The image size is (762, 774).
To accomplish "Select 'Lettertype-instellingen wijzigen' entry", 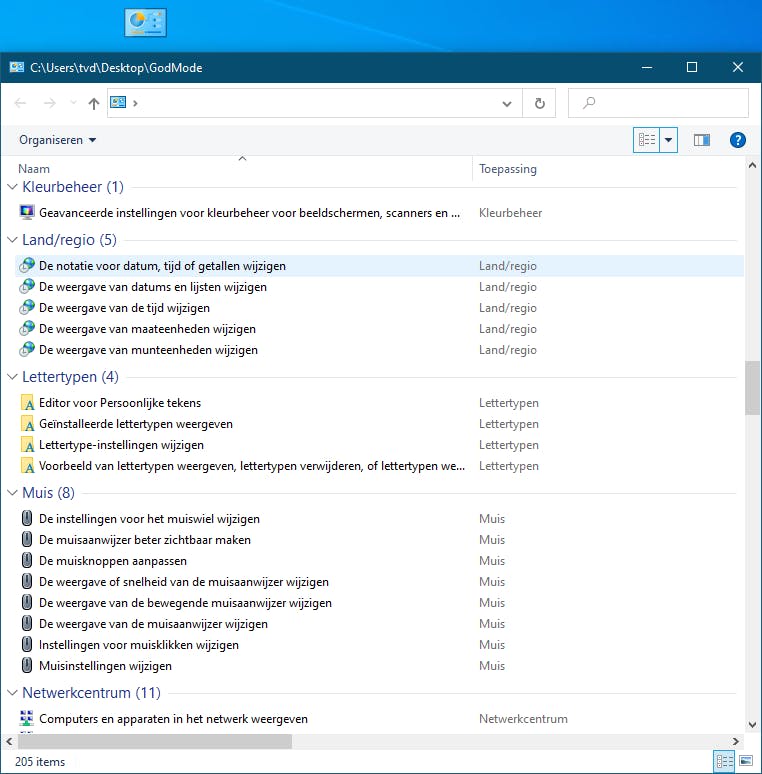I will point(121,445).
